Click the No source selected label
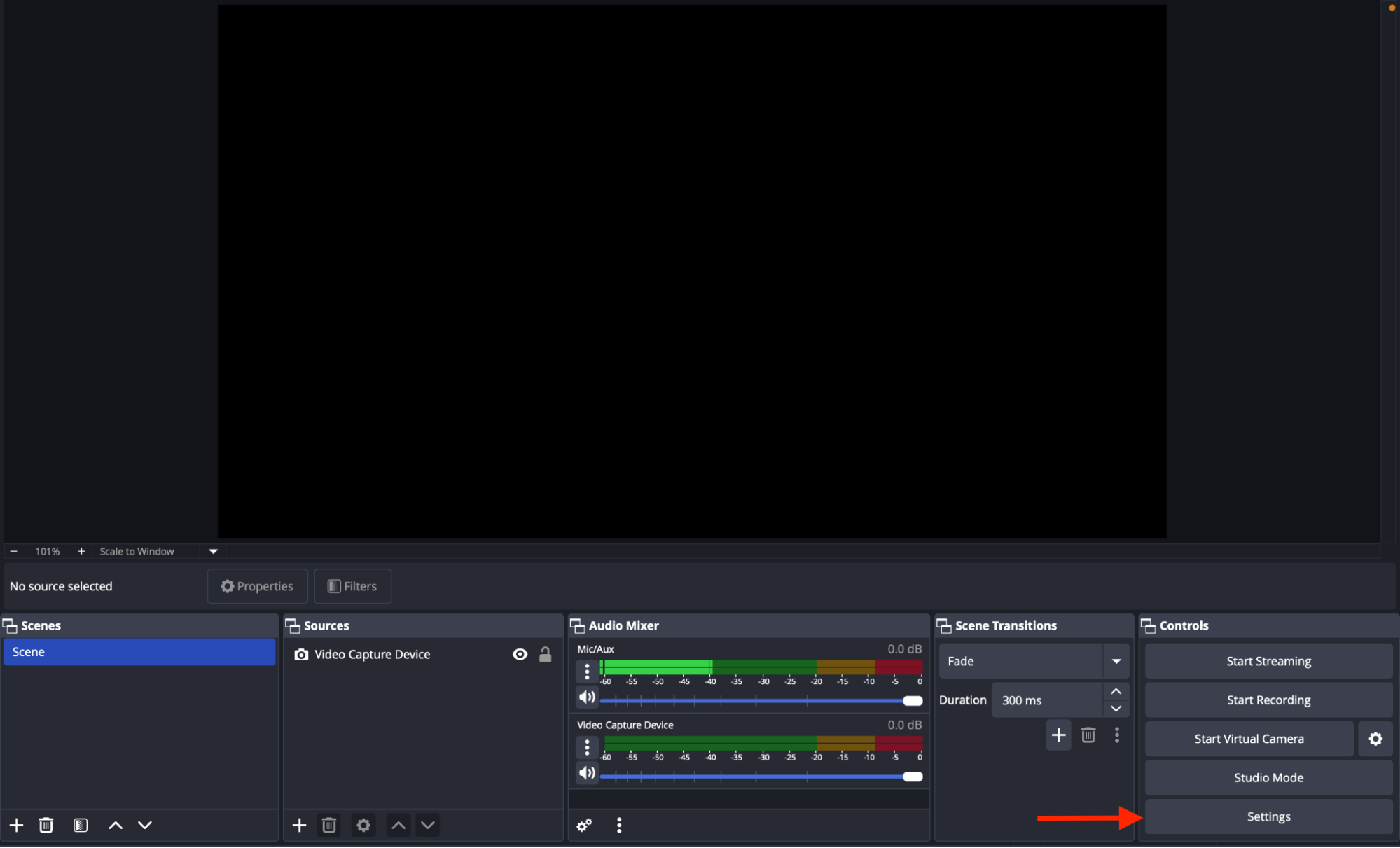Viewport: 1400px width, 848px height. (x=61, y=587)
